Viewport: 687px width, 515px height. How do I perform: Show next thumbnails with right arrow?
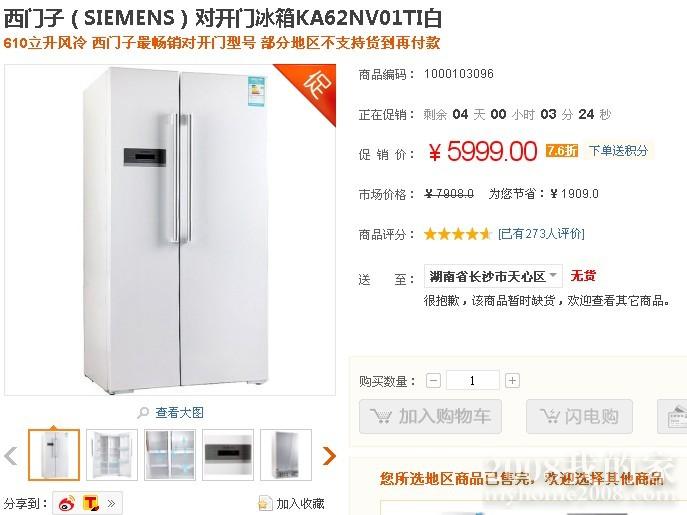click(329, 456)
